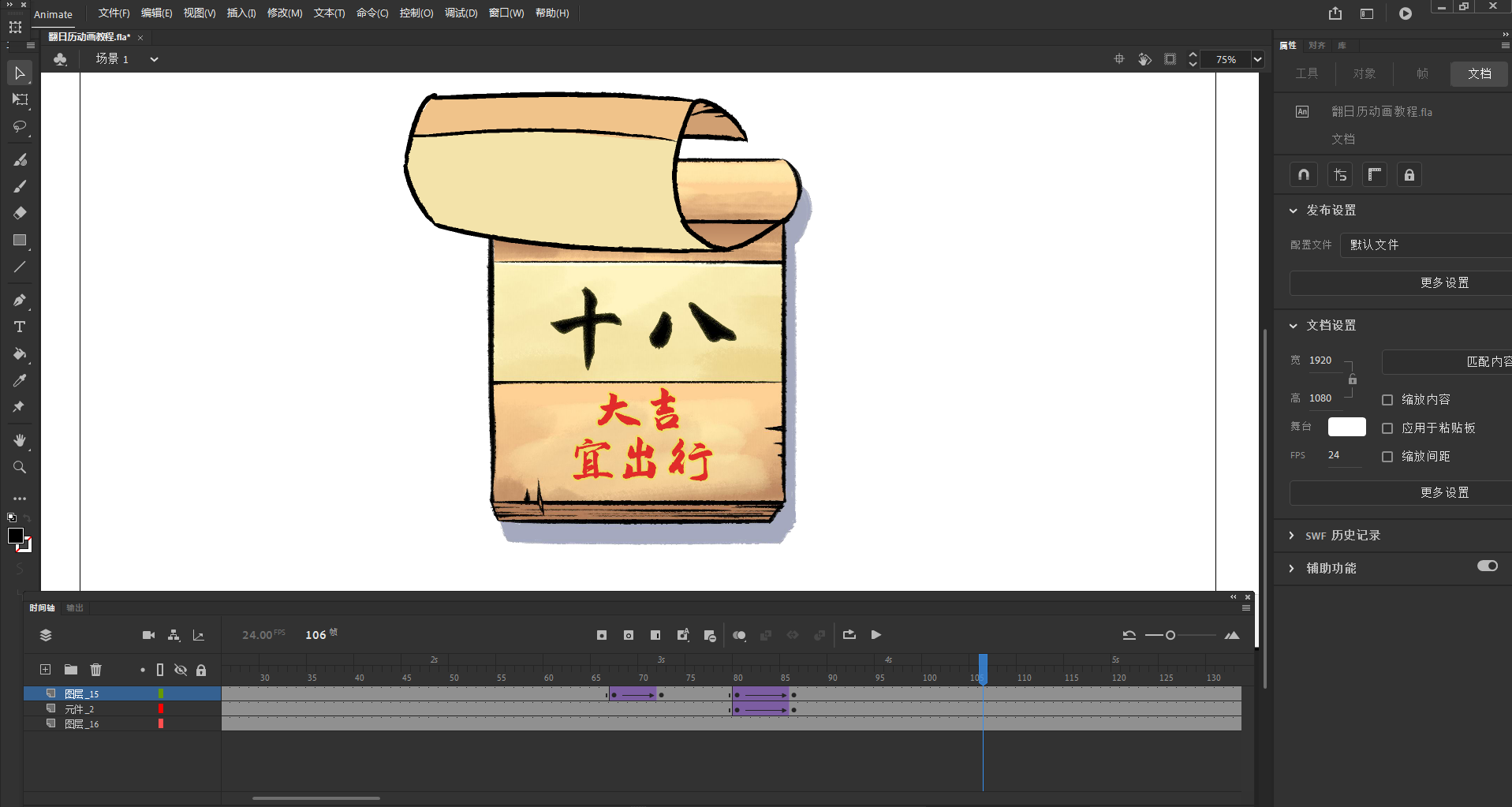Delete the selected layer with trash icon
The image size is (1512, 807).
(x=96, y=670)
